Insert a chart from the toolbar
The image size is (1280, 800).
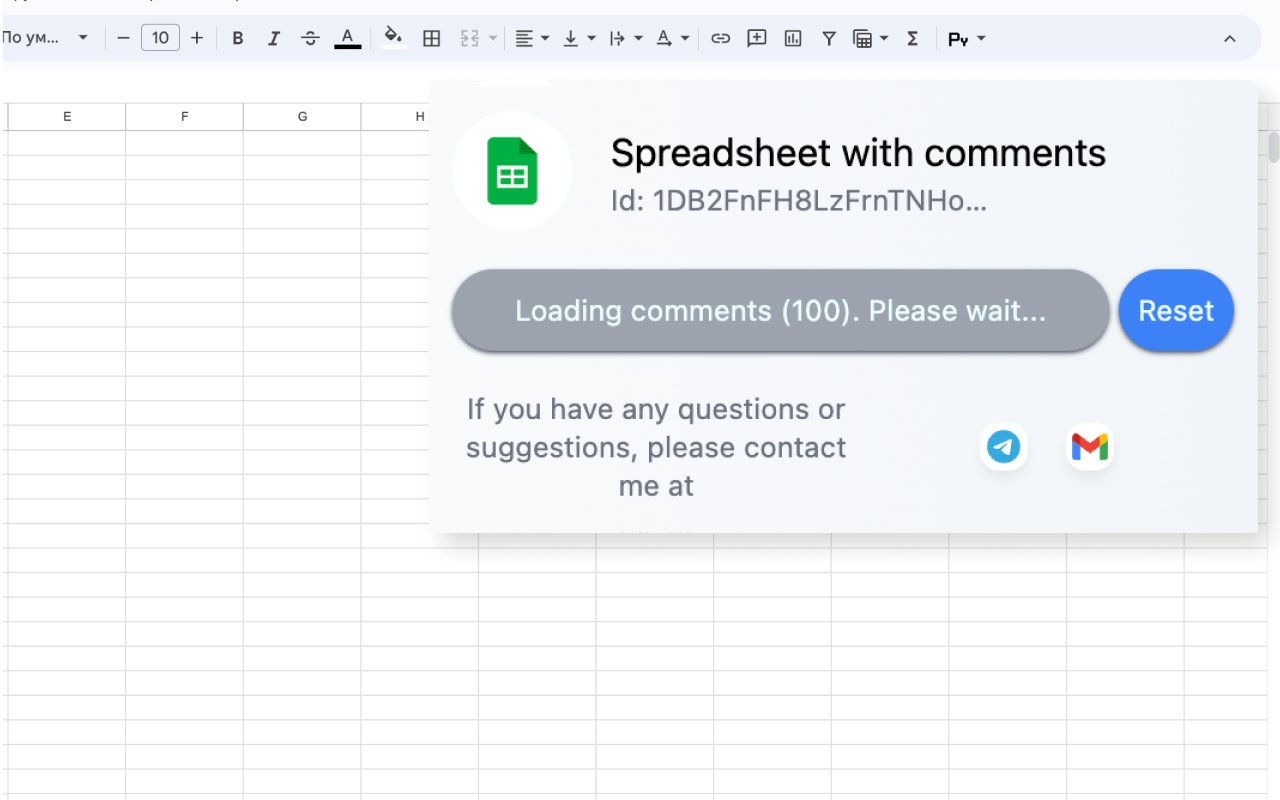(793, 39)
